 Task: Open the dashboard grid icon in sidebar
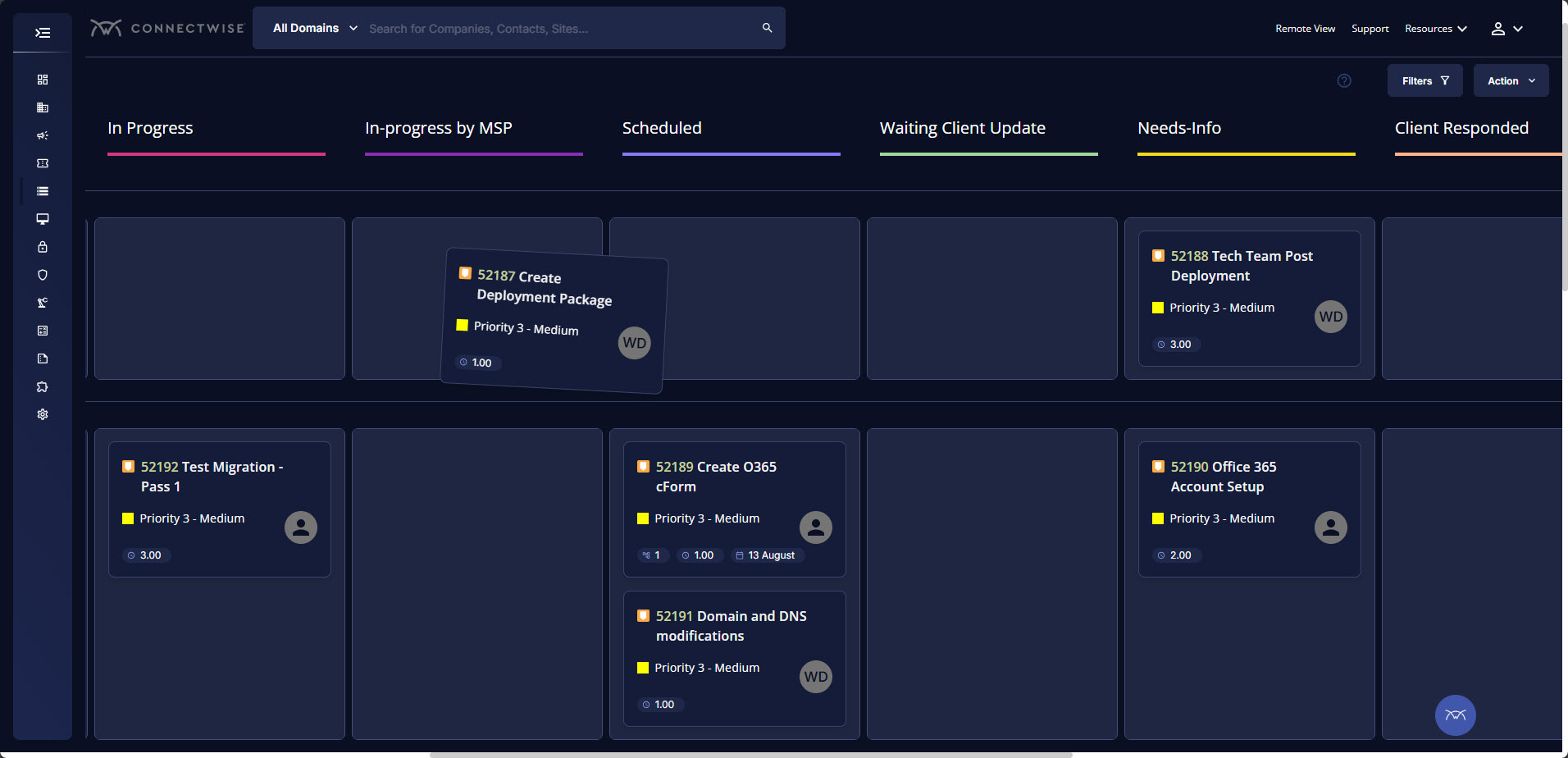[x=43, y=80]
